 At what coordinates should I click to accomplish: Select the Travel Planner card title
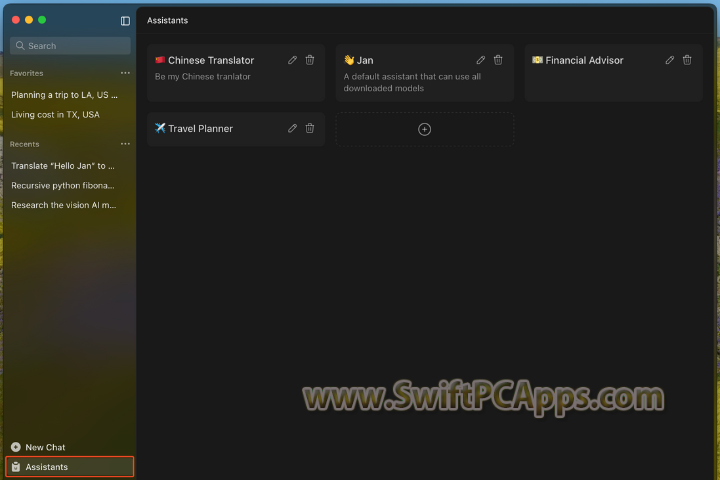pyautogui.click(x=200, y=129)
